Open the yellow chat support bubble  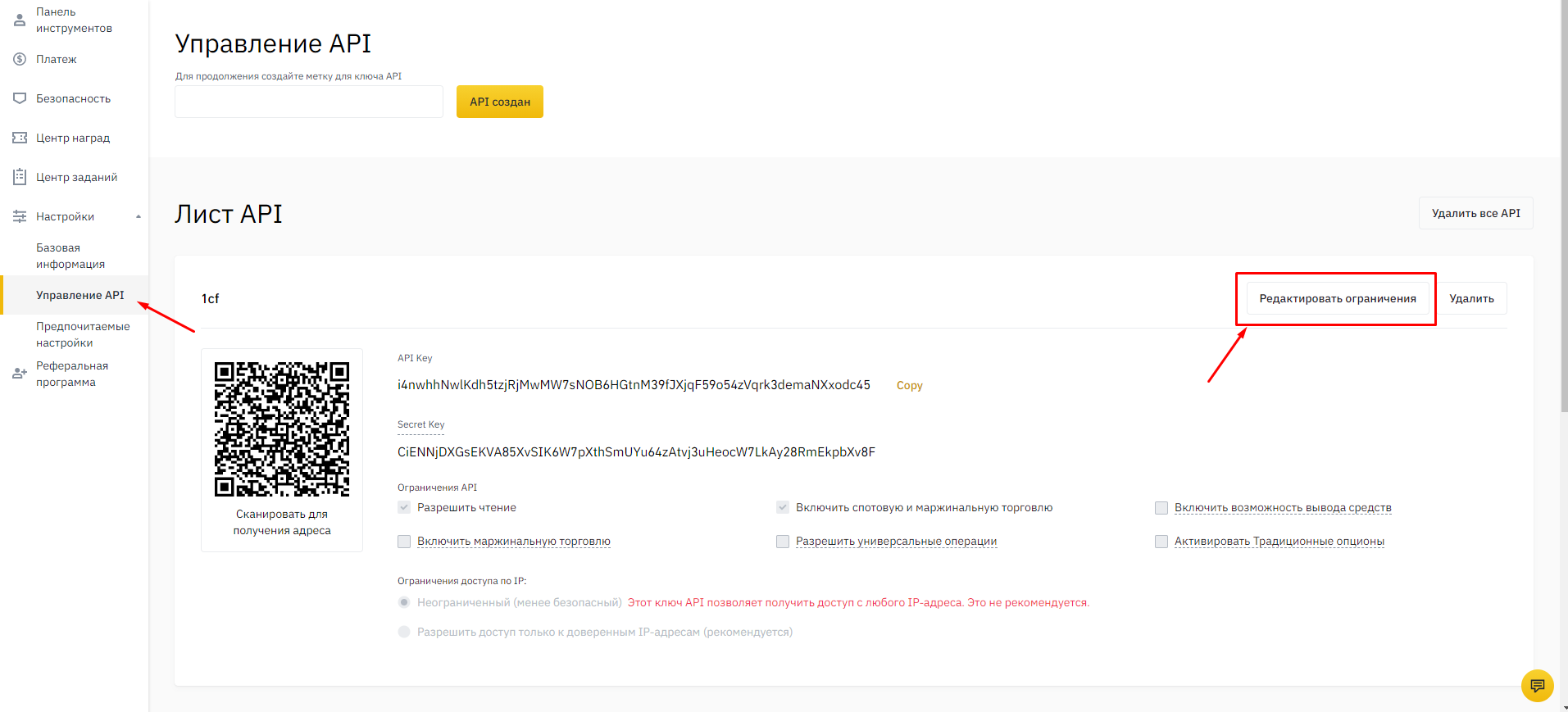(1537, 686)
